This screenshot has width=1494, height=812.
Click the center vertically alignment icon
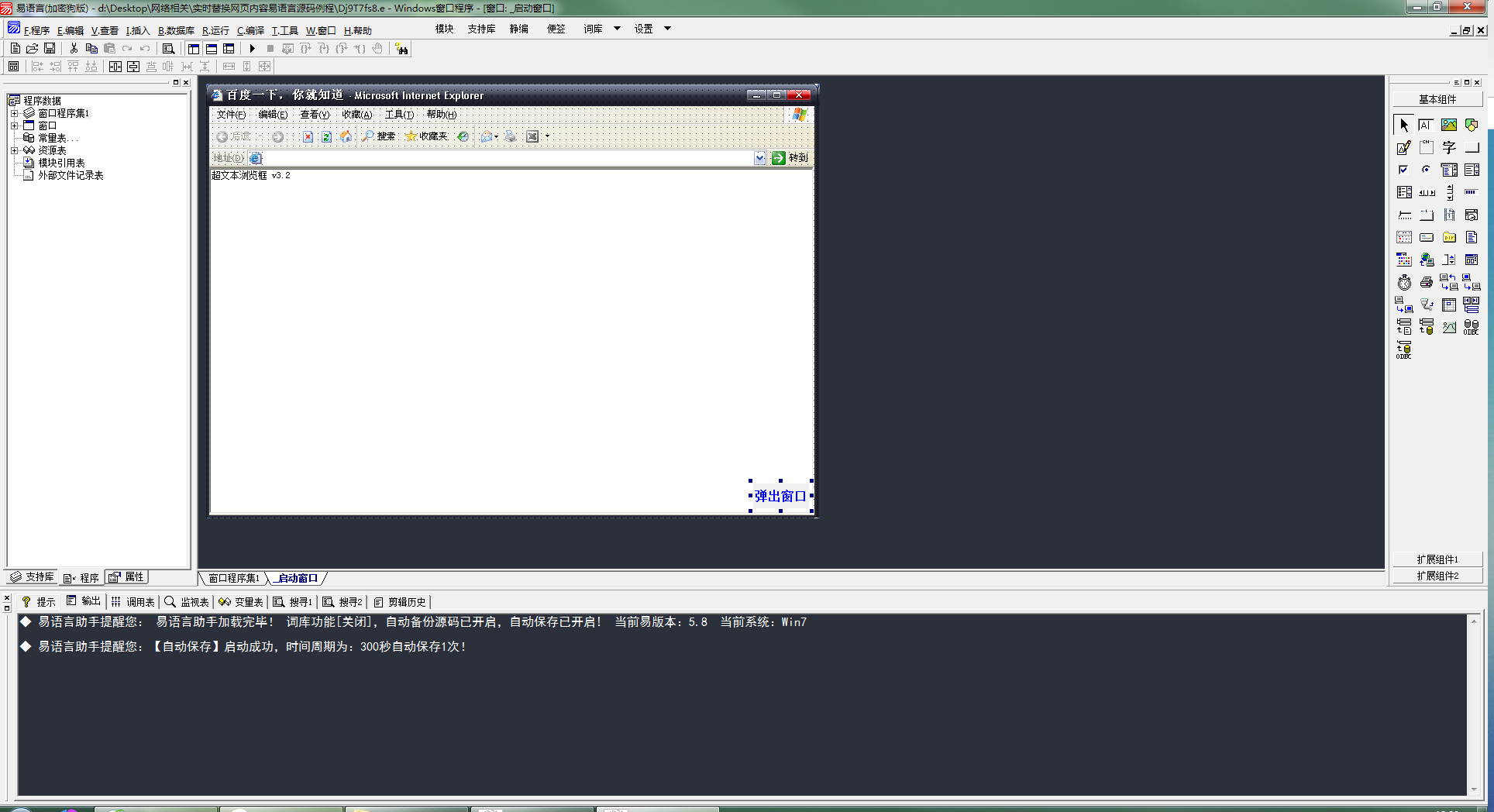point(133,67)
